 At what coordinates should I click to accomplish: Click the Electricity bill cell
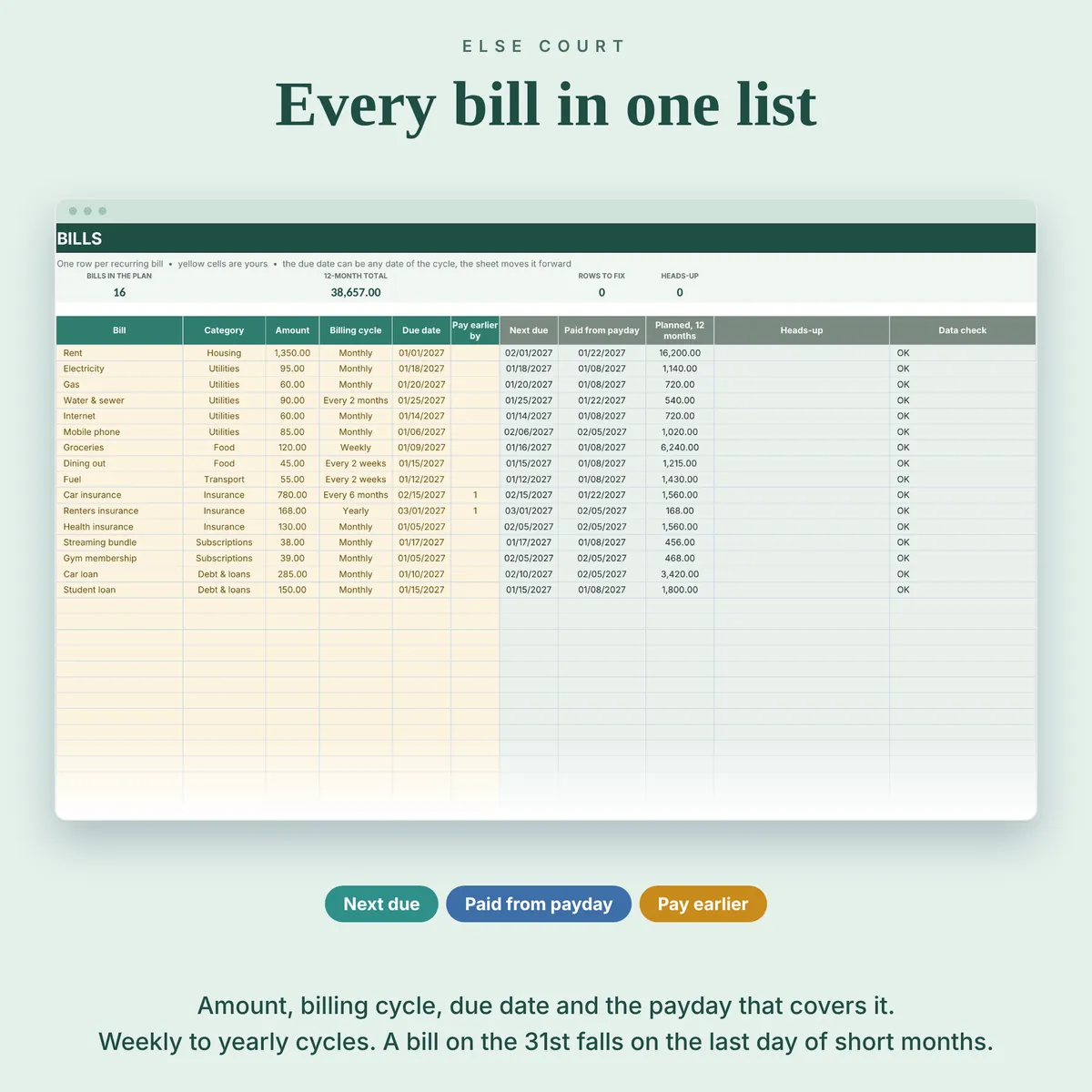point(119,369)
